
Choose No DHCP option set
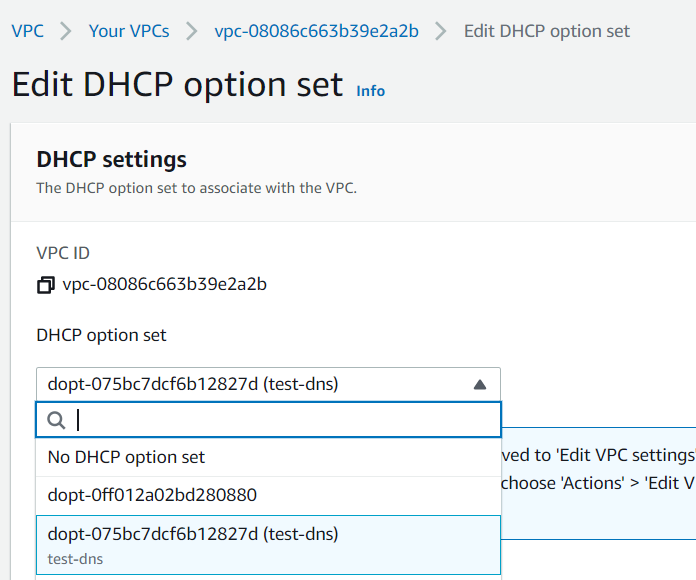click(127, 457)
